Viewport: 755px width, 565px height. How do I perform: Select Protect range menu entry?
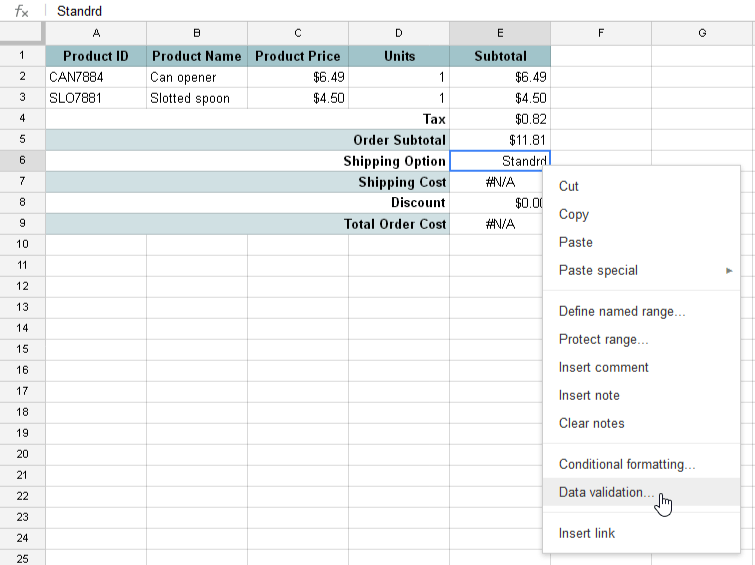(603, 339)
